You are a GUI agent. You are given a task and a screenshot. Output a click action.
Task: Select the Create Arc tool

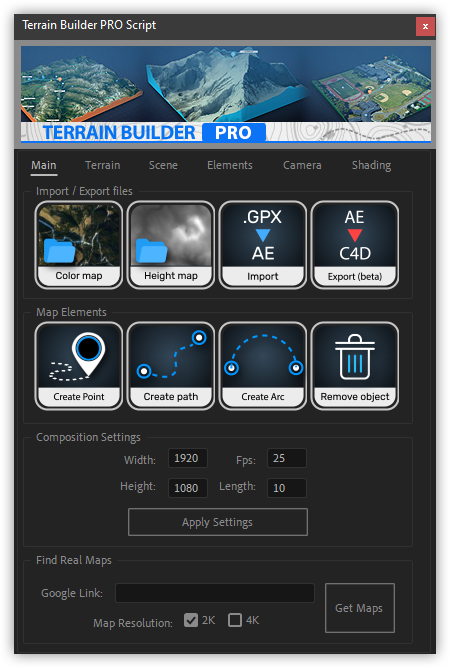(x=262, y=366)
